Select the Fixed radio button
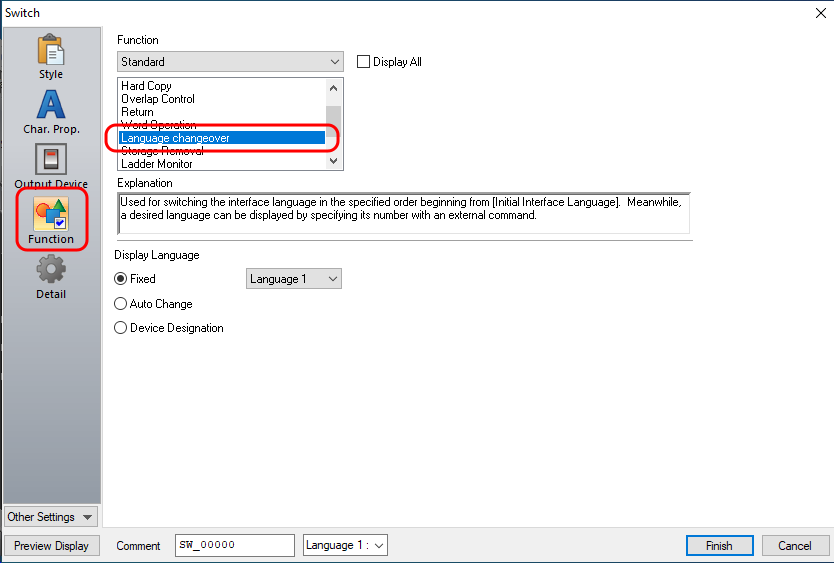Screen dimensions: 834x563 [x=121, y=279]
